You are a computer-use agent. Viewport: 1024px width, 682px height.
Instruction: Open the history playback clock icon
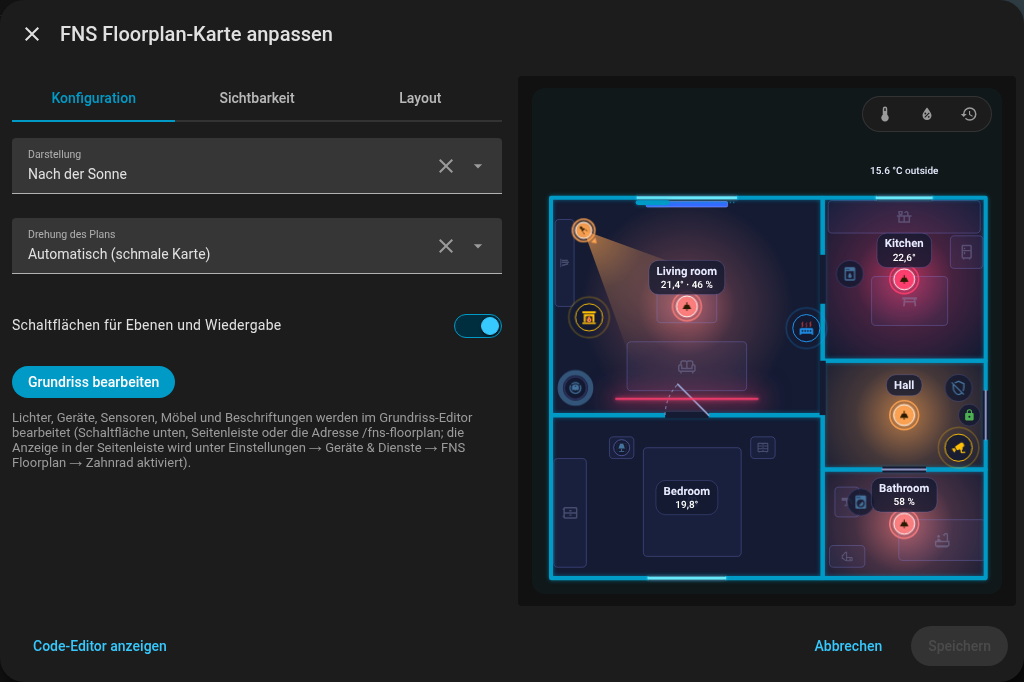coord(969,114)
